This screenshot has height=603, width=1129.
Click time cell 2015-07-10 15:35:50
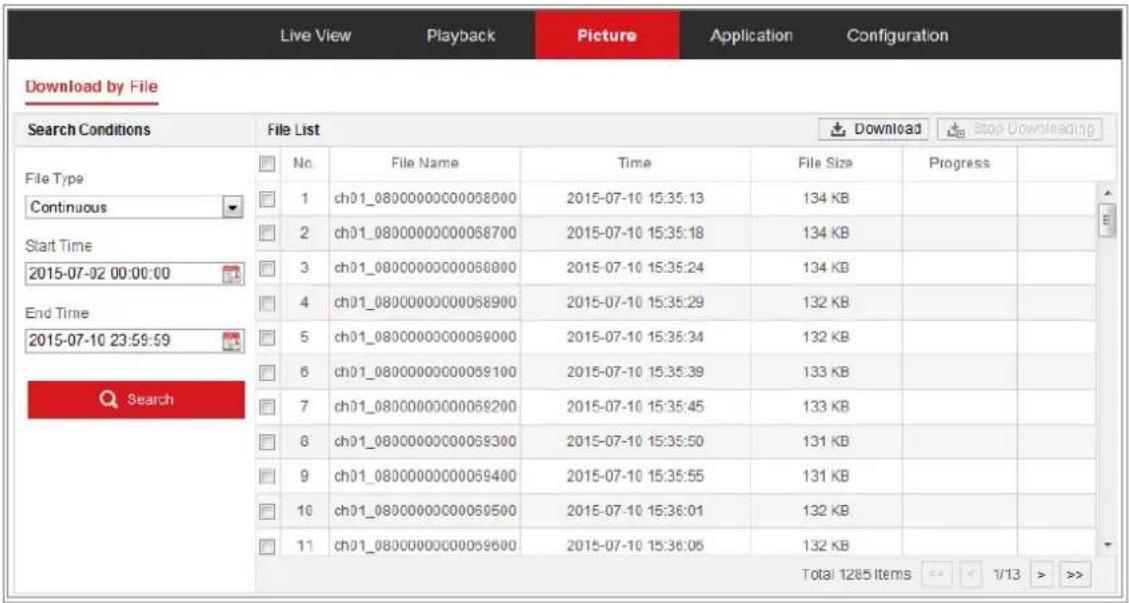pyautogui.click(x=634, y=442)
